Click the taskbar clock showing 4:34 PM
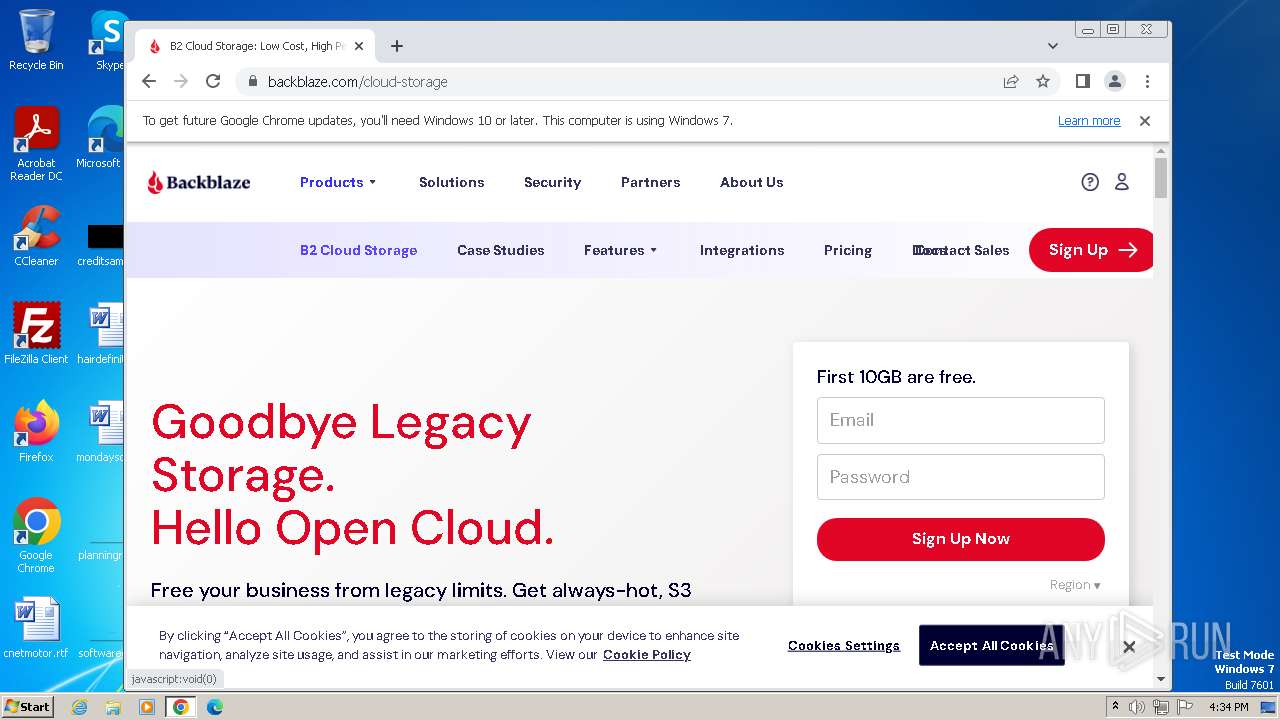The image size is (1280, 720). [x=1228, y=707]
